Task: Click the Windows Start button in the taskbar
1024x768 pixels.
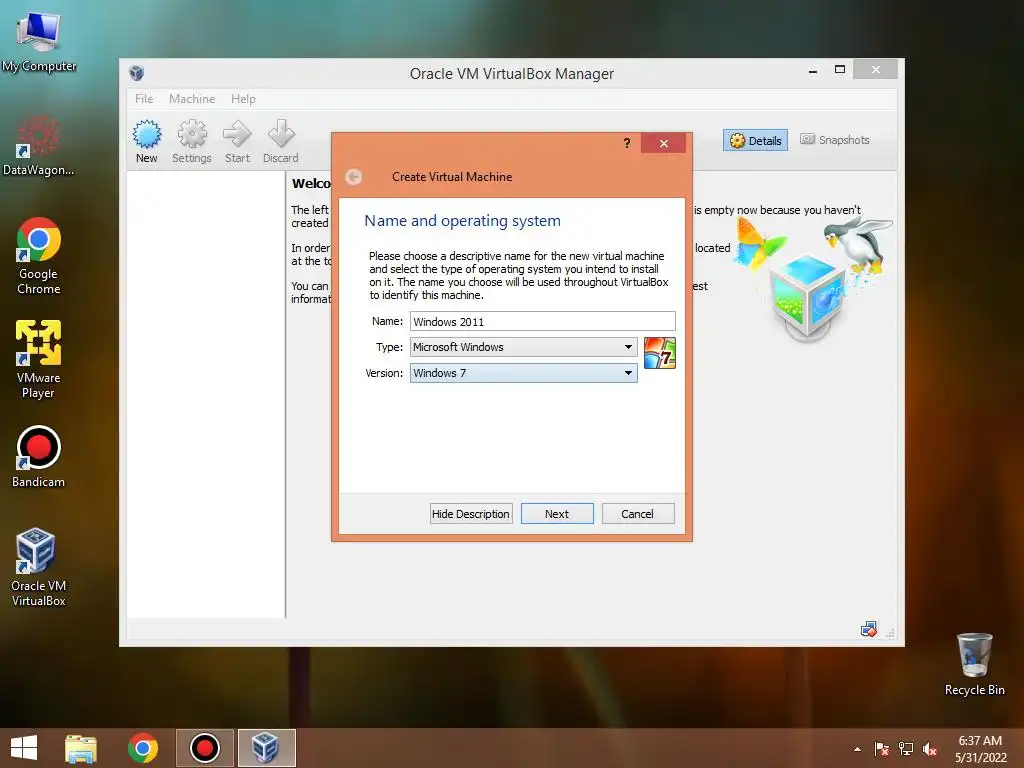Action: click(24, 748)
